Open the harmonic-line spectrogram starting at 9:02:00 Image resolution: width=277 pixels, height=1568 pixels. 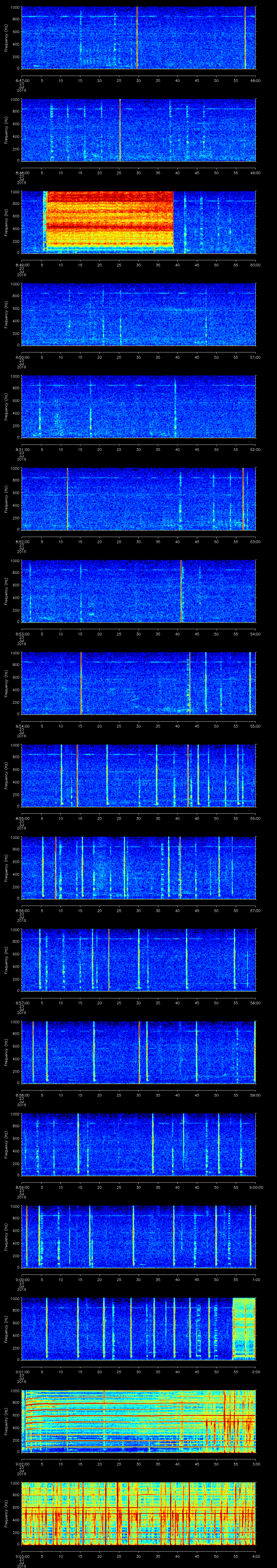point(139,1421)
